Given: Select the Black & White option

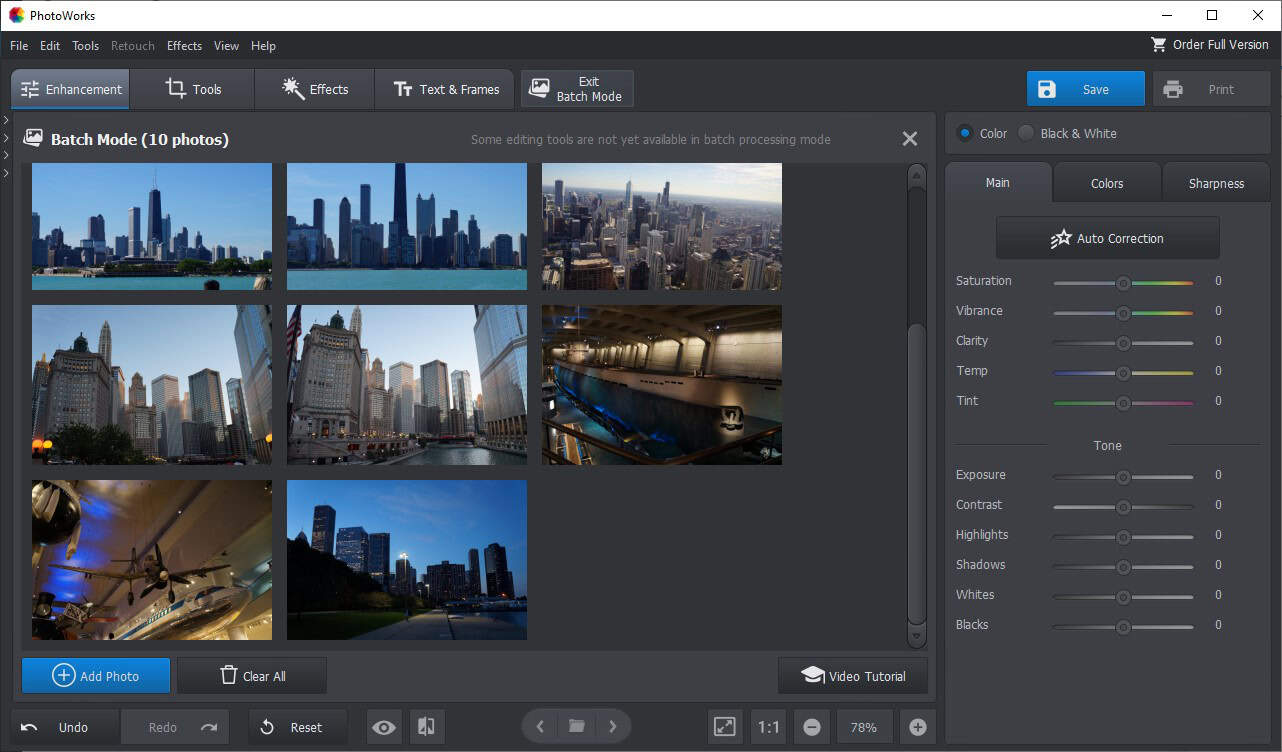Looking at the screenshot, I should [x=1067, y=133].
